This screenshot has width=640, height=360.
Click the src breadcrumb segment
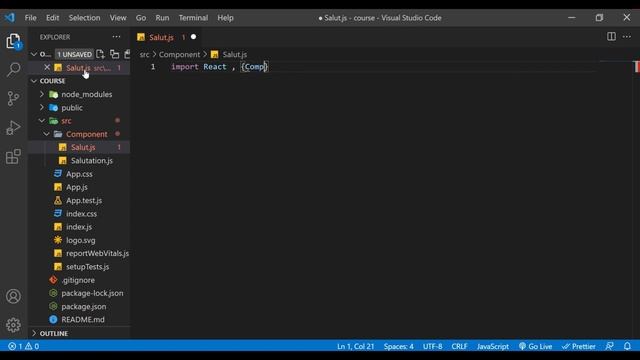pyautogui.click(x=144, y=54)
